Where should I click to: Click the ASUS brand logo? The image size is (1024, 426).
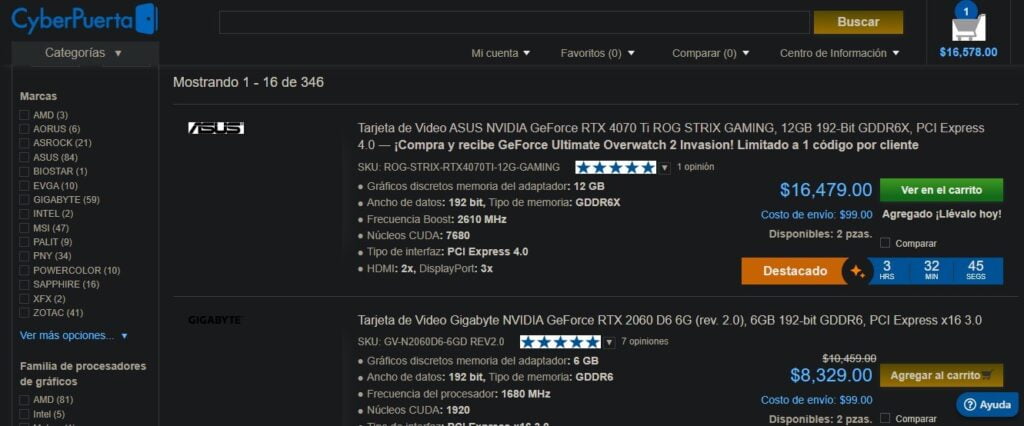[x=216, y=128]
